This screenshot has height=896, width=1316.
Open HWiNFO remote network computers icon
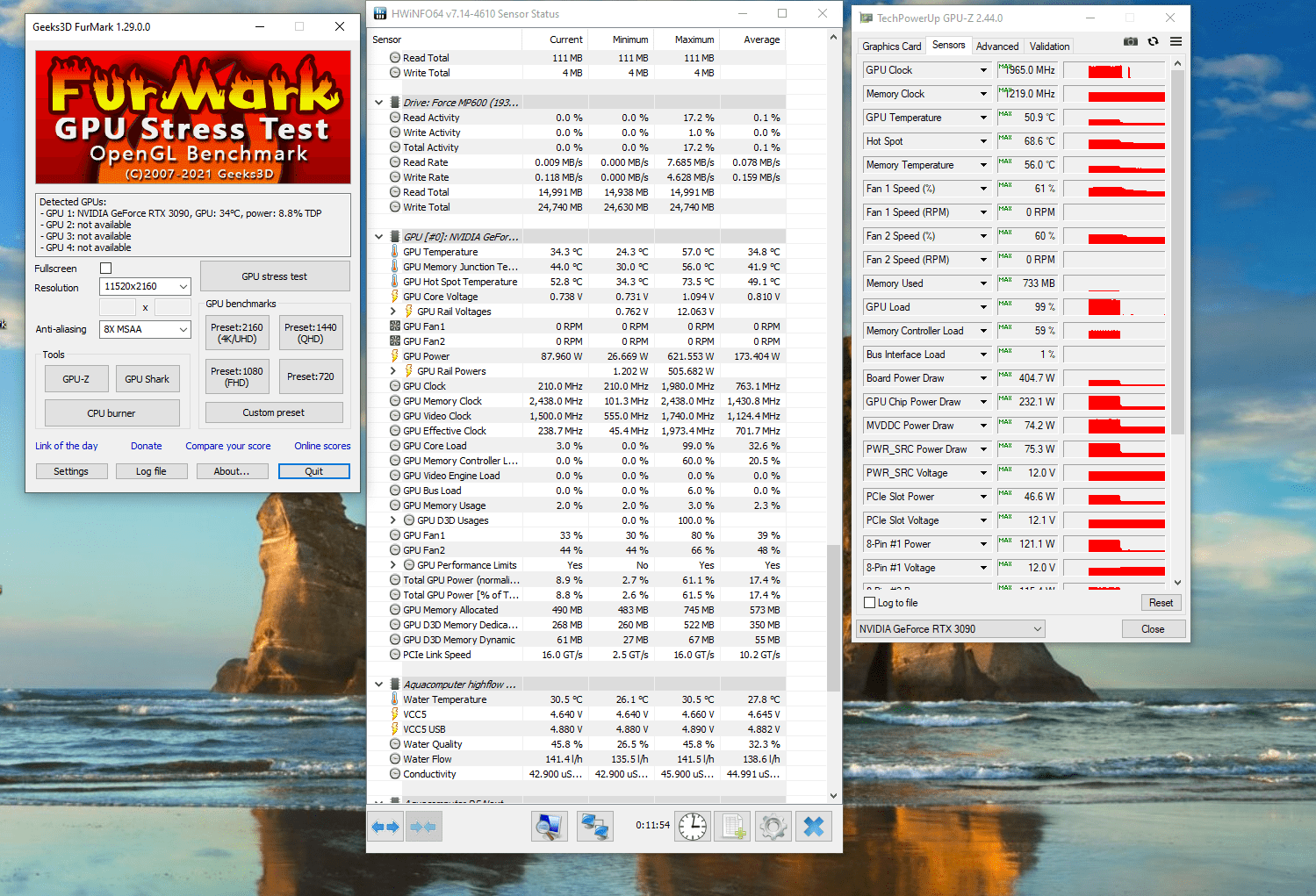point(595,827)
